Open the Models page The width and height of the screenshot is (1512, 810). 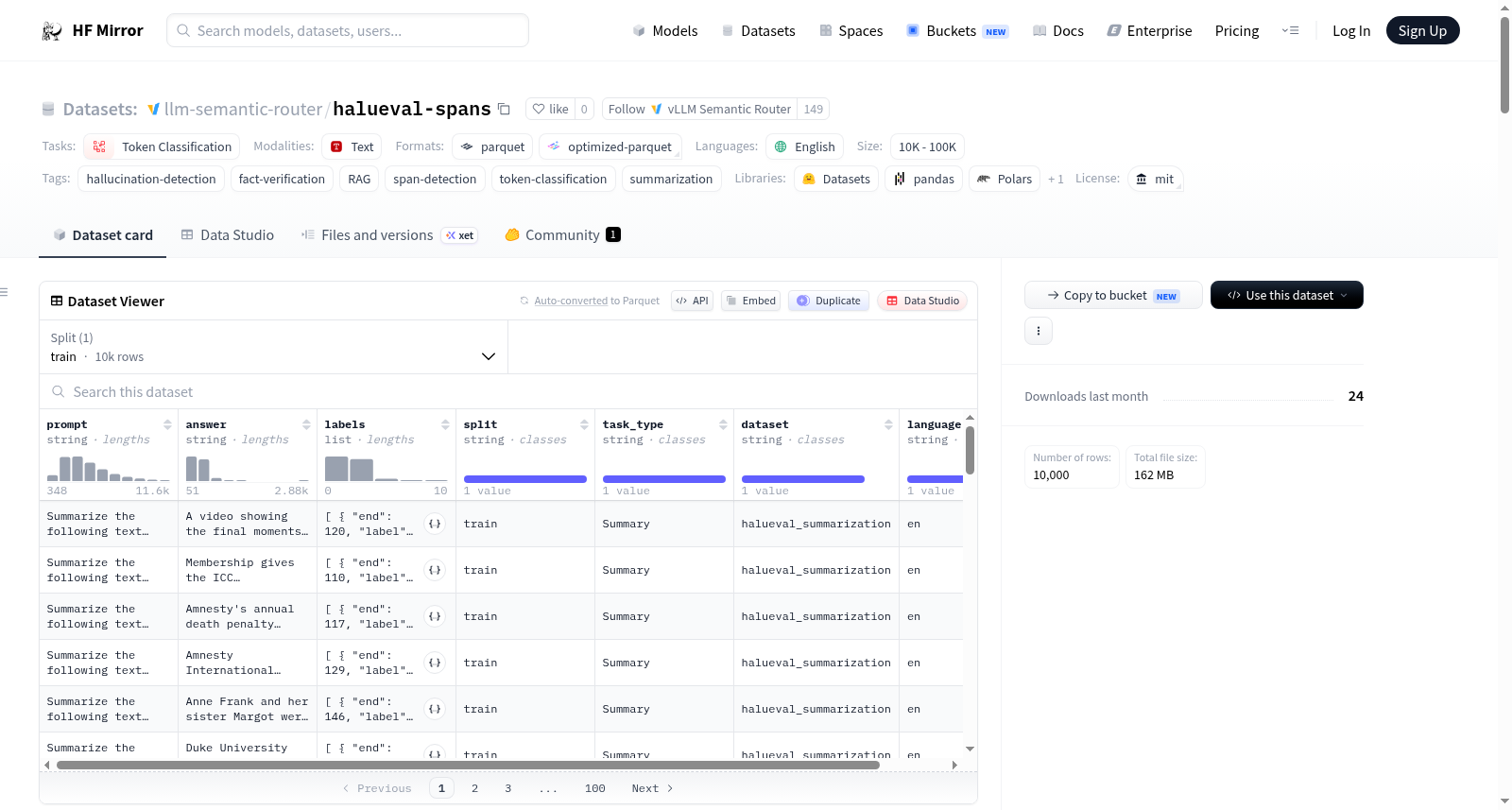[x=665, y=30]
